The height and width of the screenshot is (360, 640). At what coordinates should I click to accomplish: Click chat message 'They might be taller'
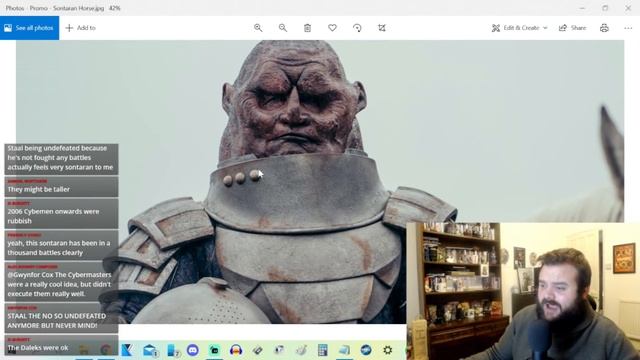click(x=61, y=187)
